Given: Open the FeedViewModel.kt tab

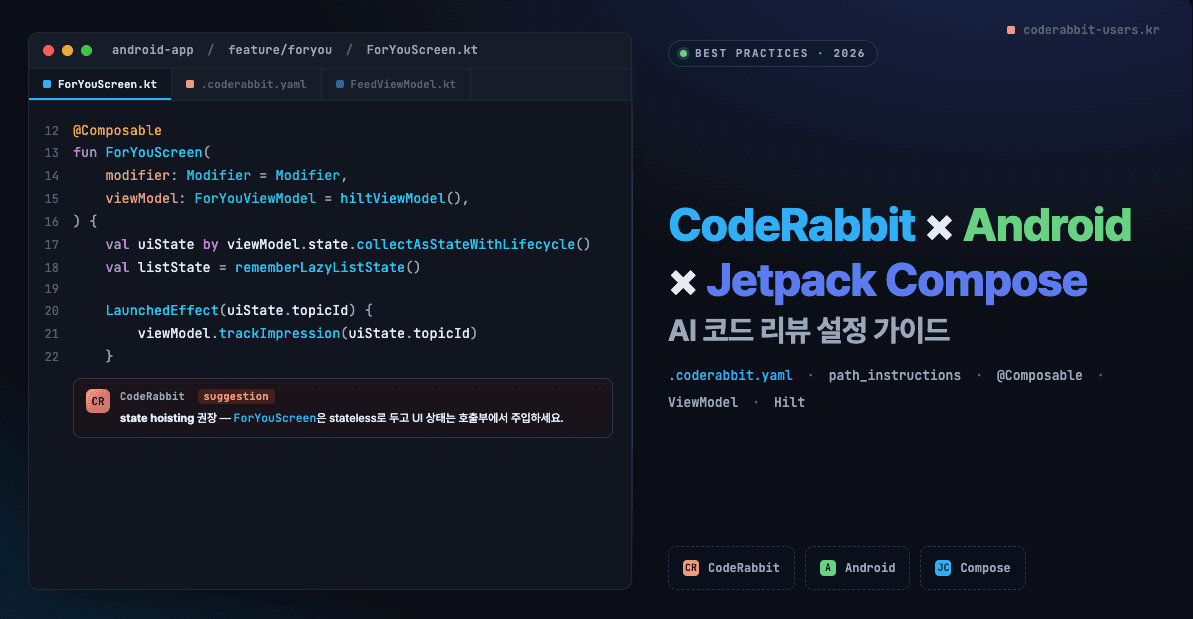Looking at the screenshot, I should click(x=396, y=84).
